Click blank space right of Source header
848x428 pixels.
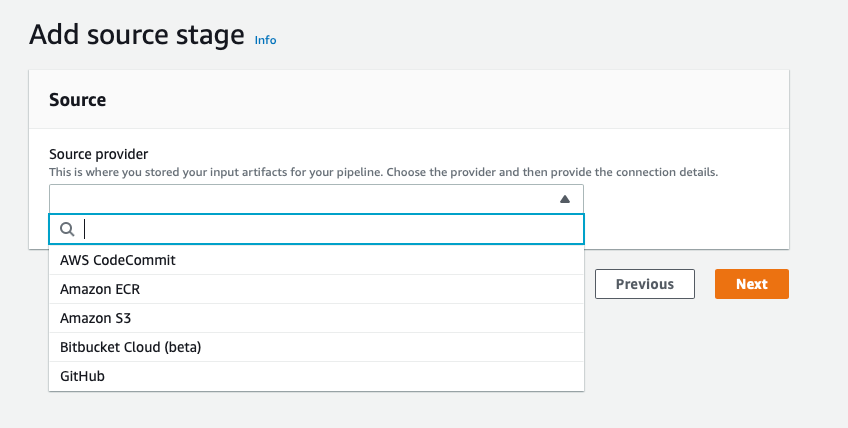click(450, 100)
